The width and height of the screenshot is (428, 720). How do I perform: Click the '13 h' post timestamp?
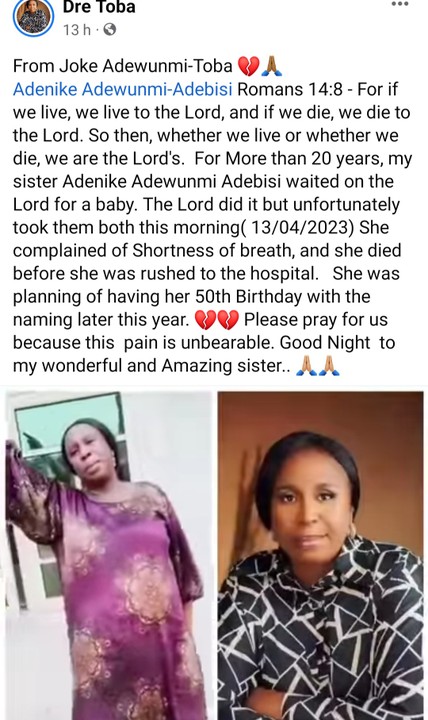[77, 30]
